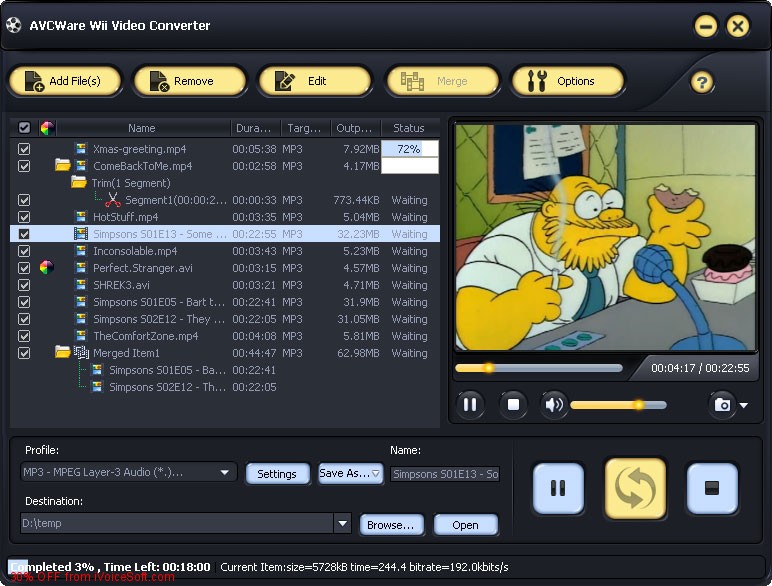Click the 00:04:17 / 00:22:55 time display
The height and width of the screenshot is (586, 772).
700,368
